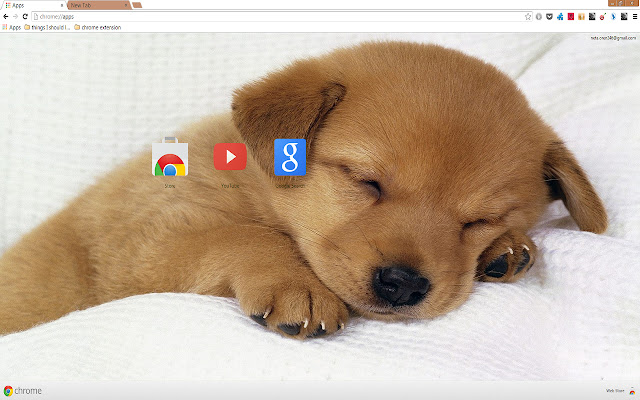Click the black extension icon beside the orange one

pyautogui.click(x=592, y=16)
